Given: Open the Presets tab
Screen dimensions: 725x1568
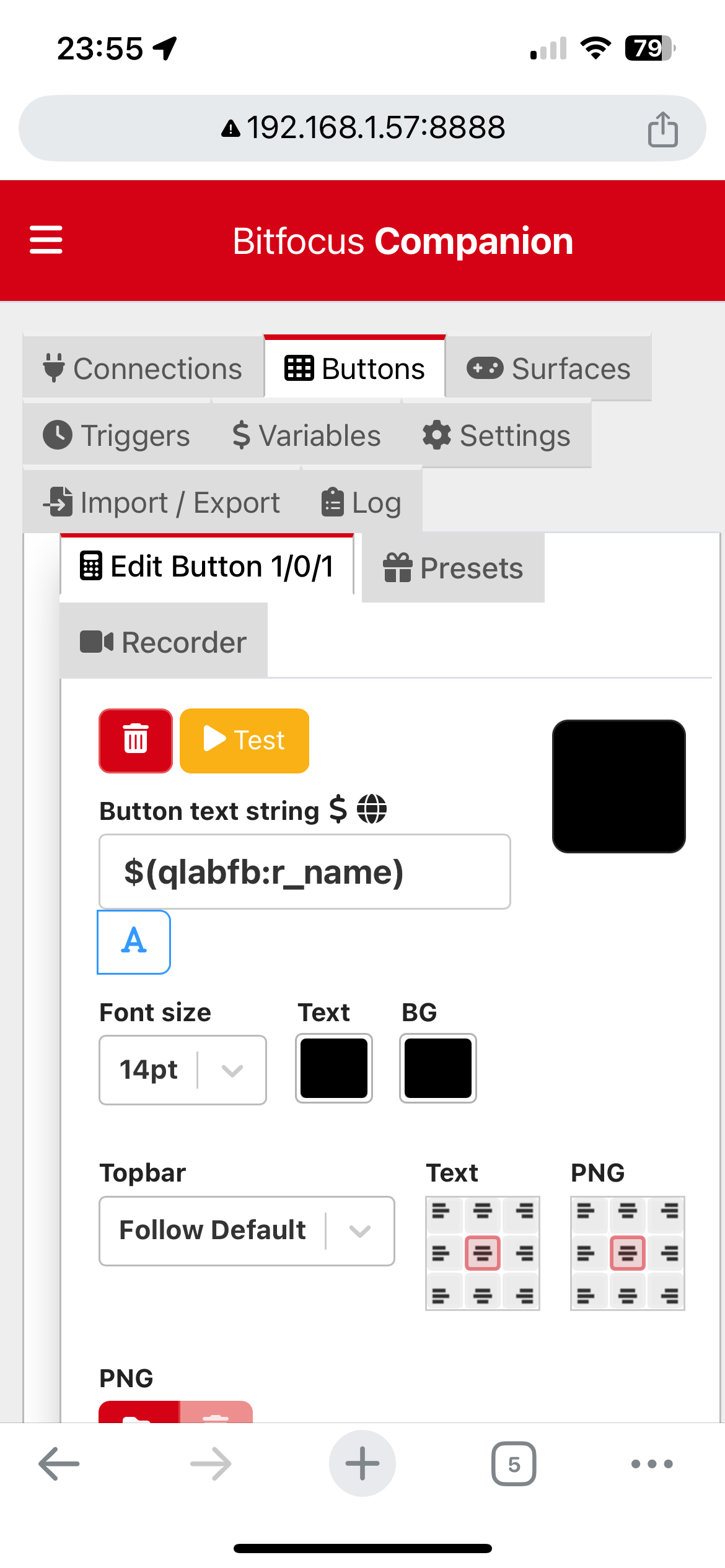Looking at the screenshot, I should pyautogui.click(x=453, y=568).
